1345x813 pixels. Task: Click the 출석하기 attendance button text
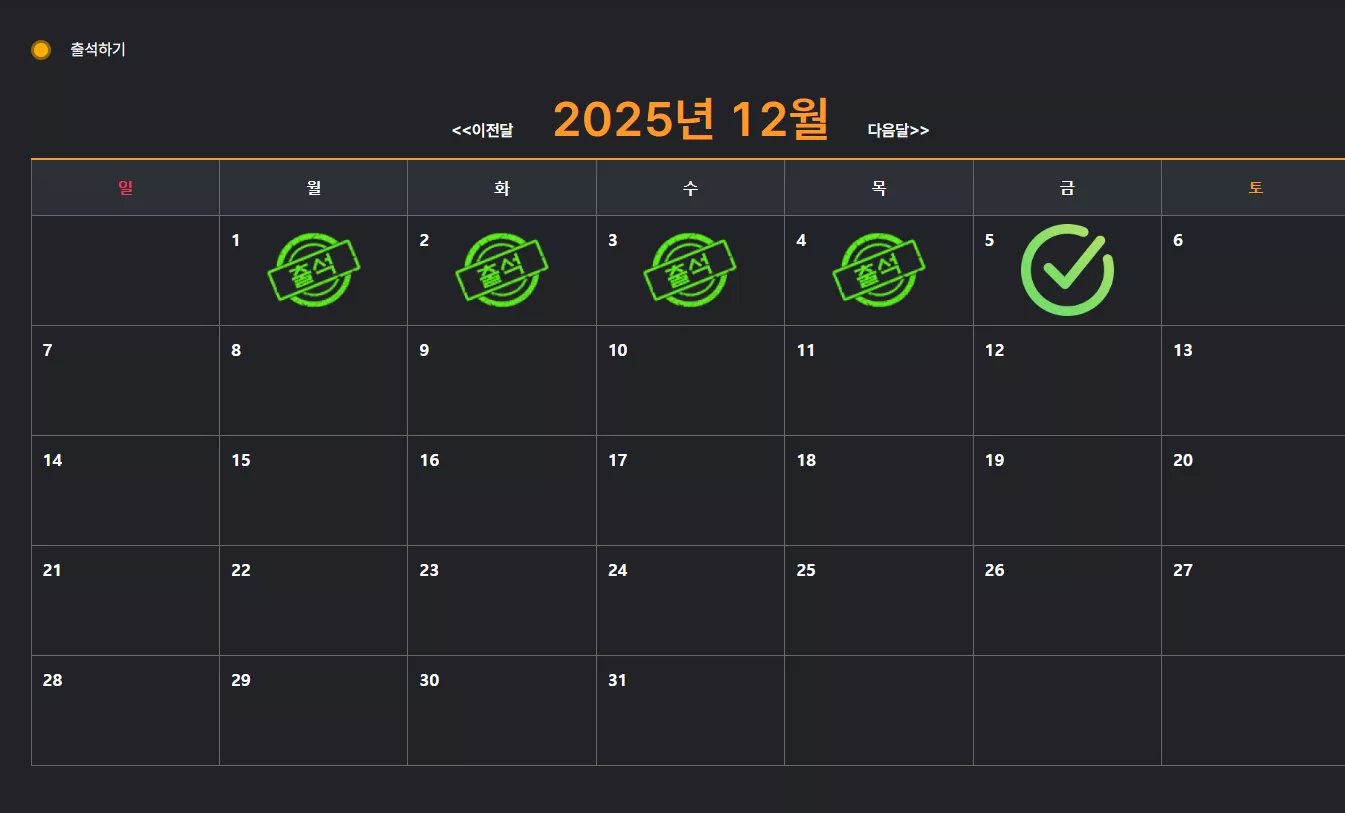click(98, 50)
